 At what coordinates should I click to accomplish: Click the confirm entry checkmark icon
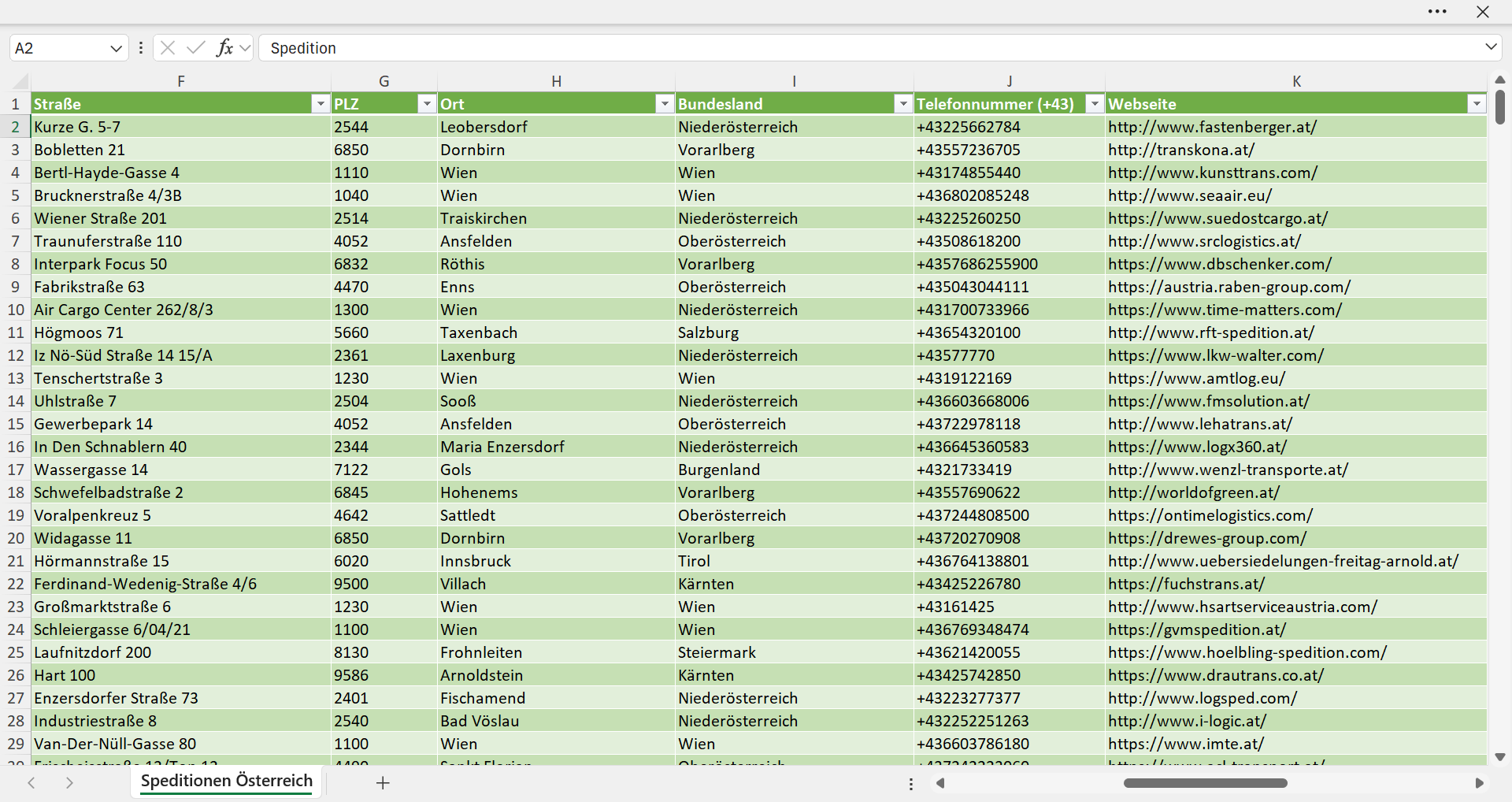(196, 48)
